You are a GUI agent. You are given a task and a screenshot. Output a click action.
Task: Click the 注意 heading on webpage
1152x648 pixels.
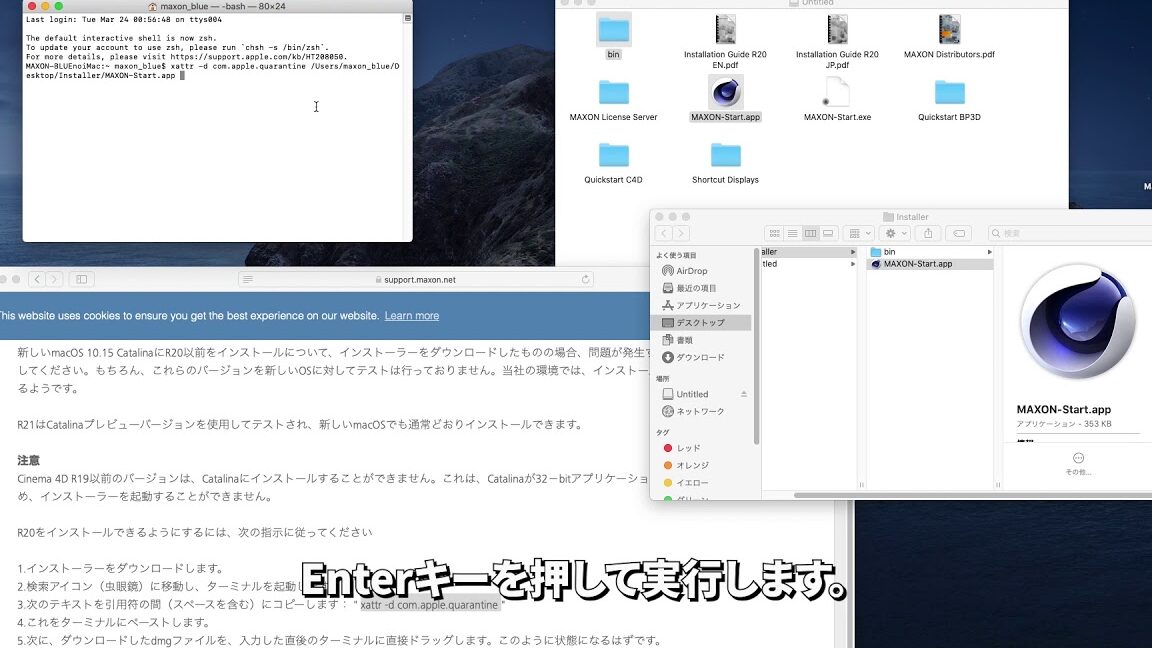click(x=29, y=460)
